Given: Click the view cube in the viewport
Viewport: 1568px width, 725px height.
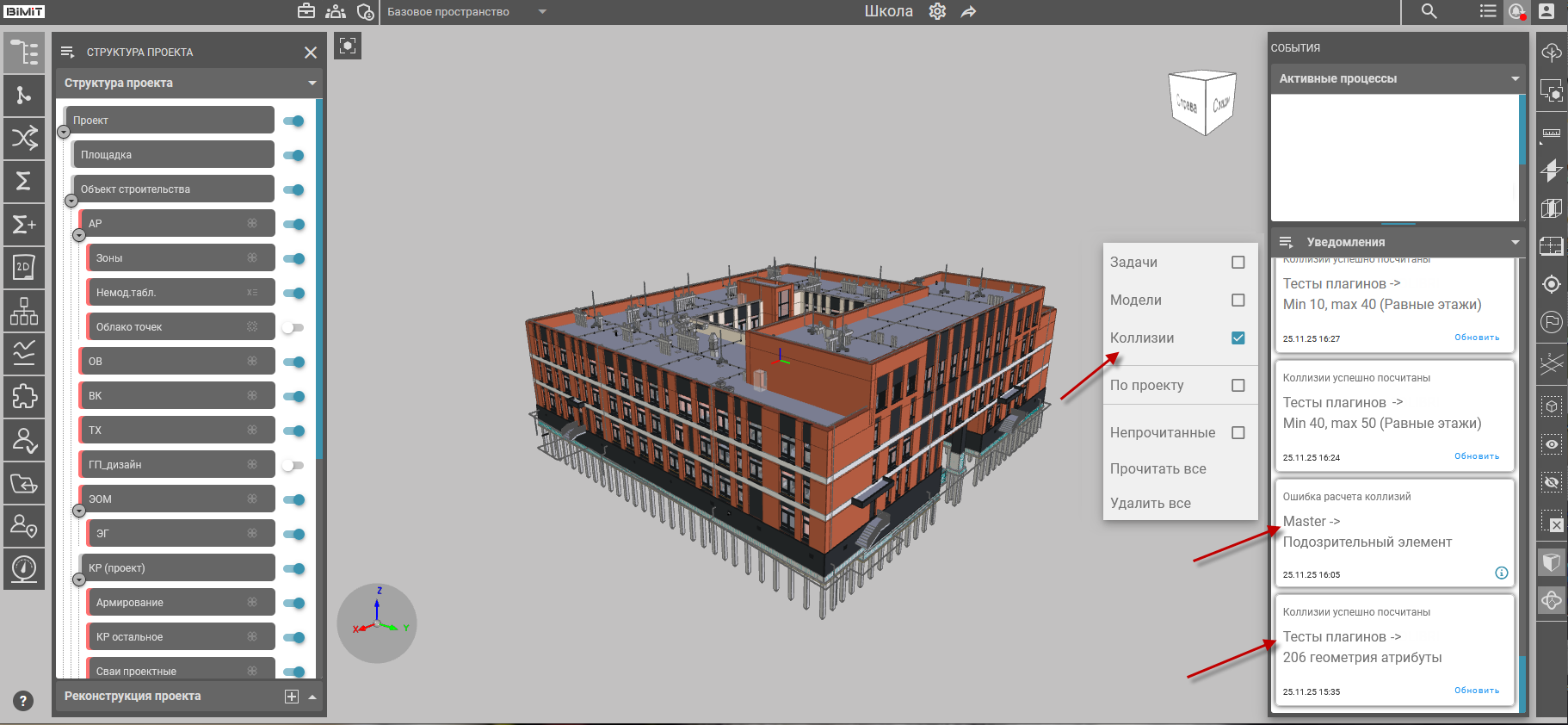Looking at the screenshot, I should point(1202,103).
